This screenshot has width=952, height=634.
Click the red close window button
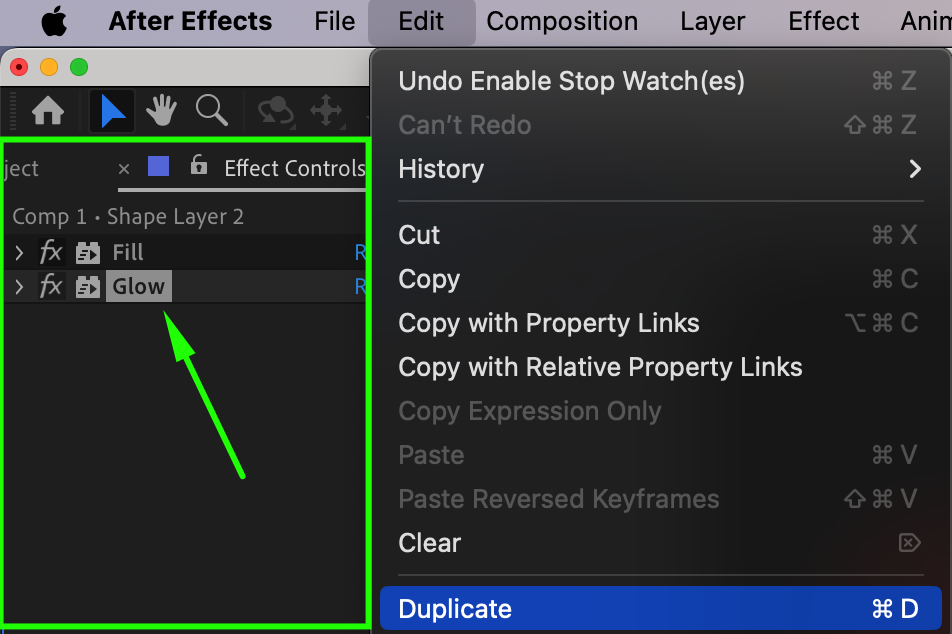(x=19, y=67)
